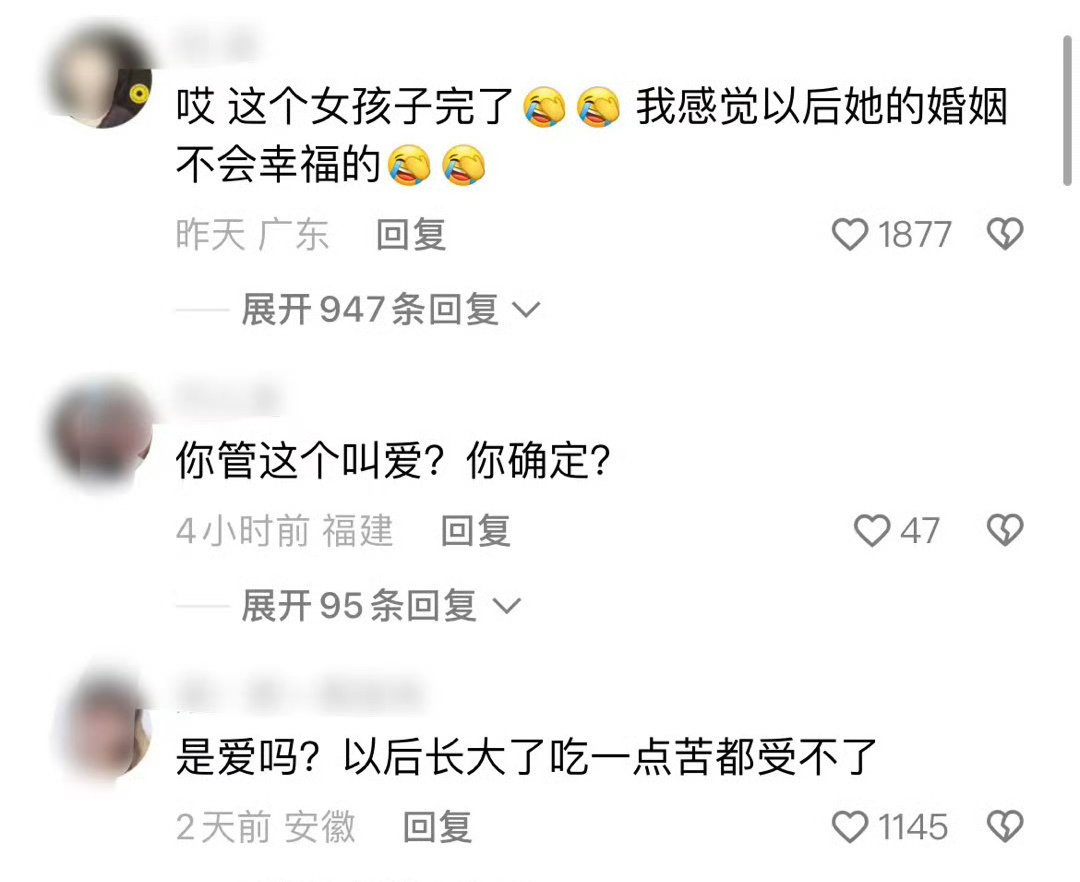This screenshot has width=1080, height=882.
Task: Open second commenter's avatar profile
Action: pos(101,432)
